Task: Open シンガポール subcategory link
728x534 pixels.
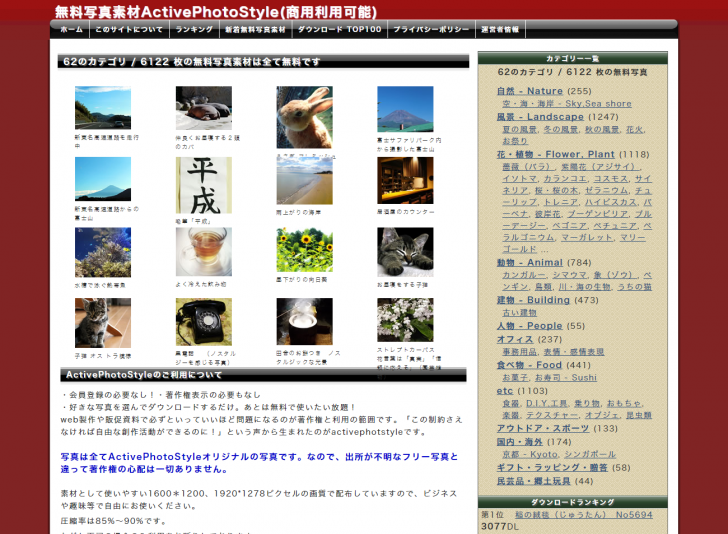Action: [590, 455]
